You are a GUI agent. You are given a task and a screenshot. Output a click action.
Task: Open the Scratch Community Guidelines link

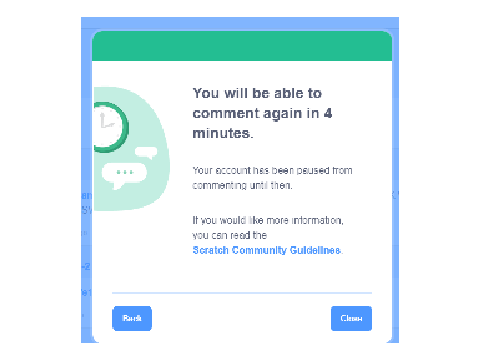click(267, 250)
